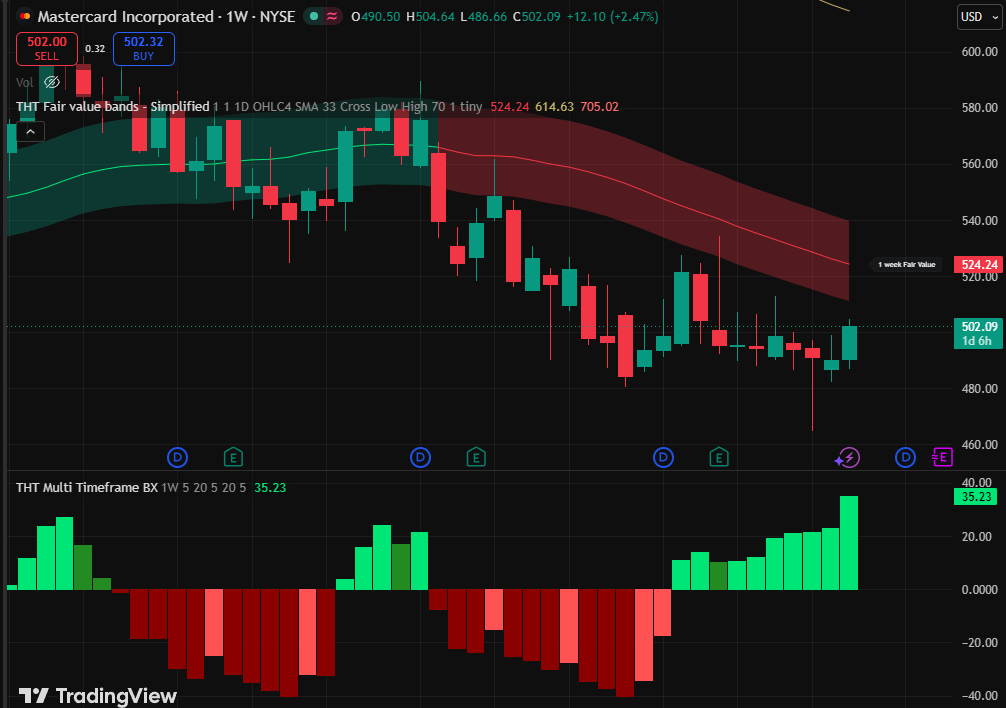Select the THT Fair value bands indicator title
This screenshot has height=708, width=1006.
tap(113, 106)
